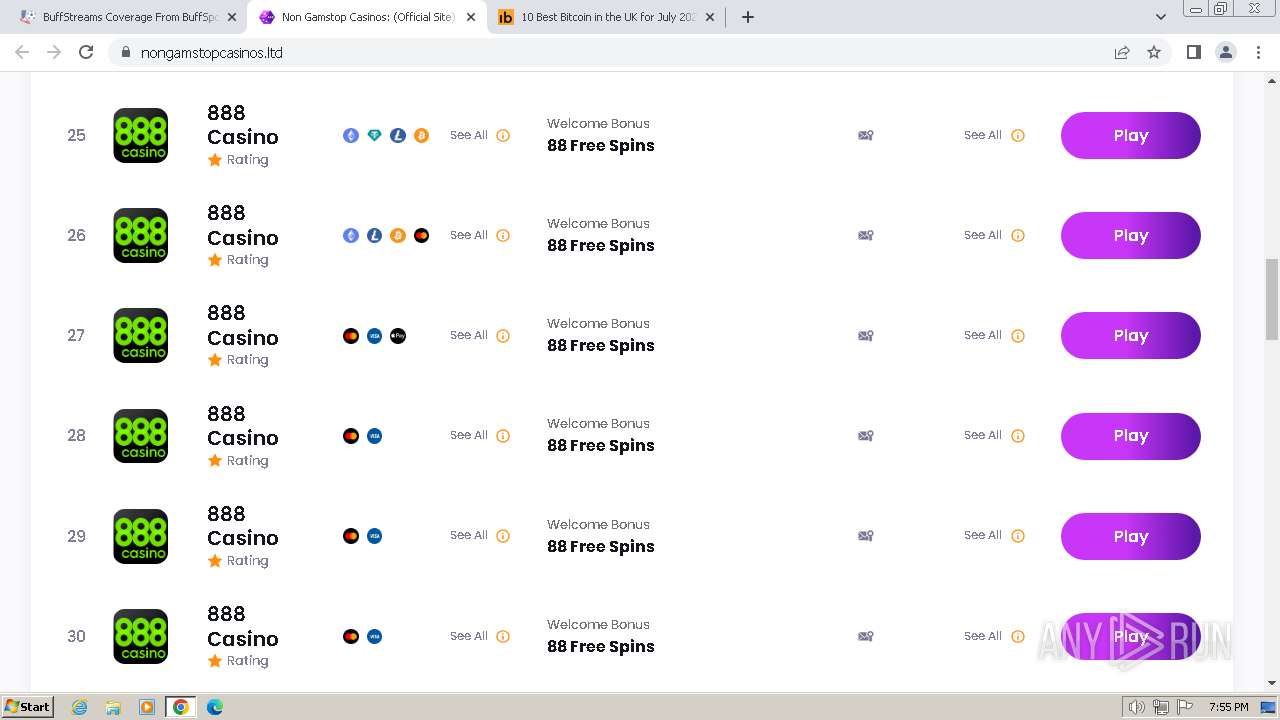1280x720 pixels.
Task: Click 88 Free Spins text in row 30
Action: [601, 646]
